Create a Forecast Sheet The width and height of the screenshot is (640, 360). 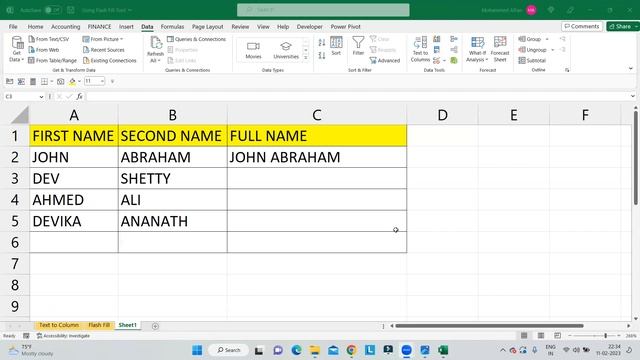coord(500,49)
